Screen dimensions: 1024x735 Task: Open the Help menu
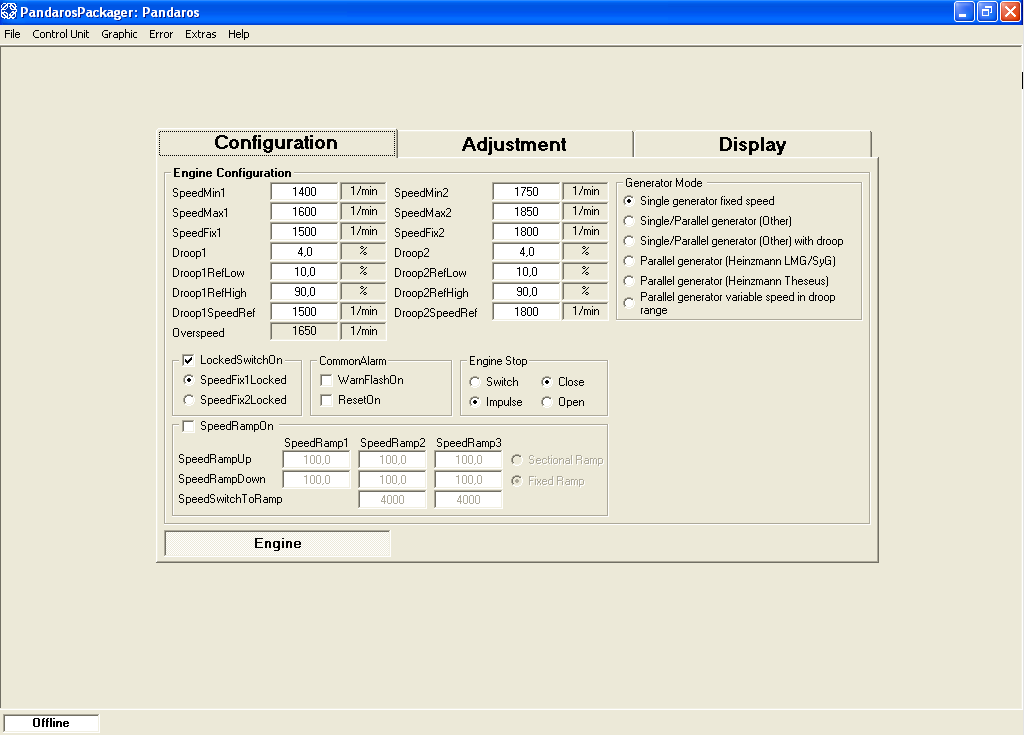point(238,34)
